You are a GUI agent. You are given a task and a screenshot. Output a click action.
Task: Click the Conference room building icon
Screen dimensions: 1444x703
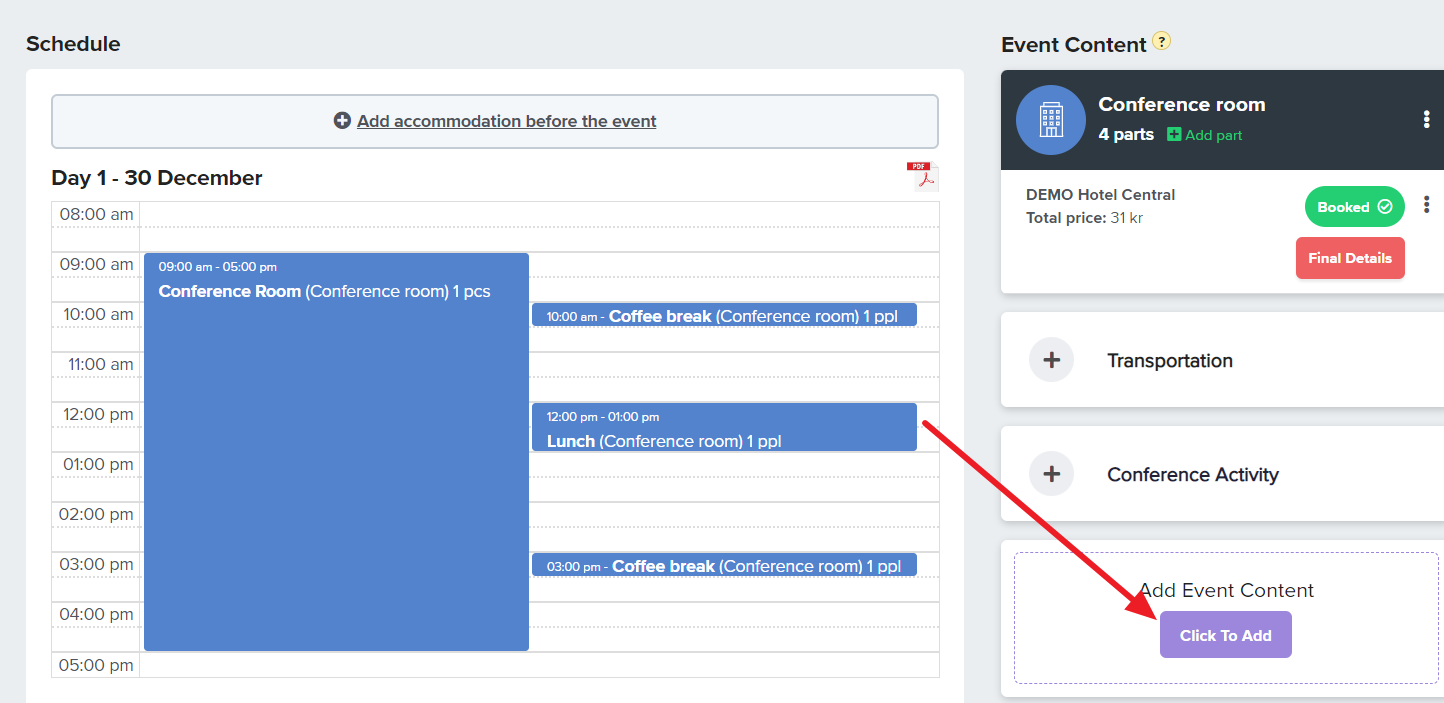pos(1051,120)
